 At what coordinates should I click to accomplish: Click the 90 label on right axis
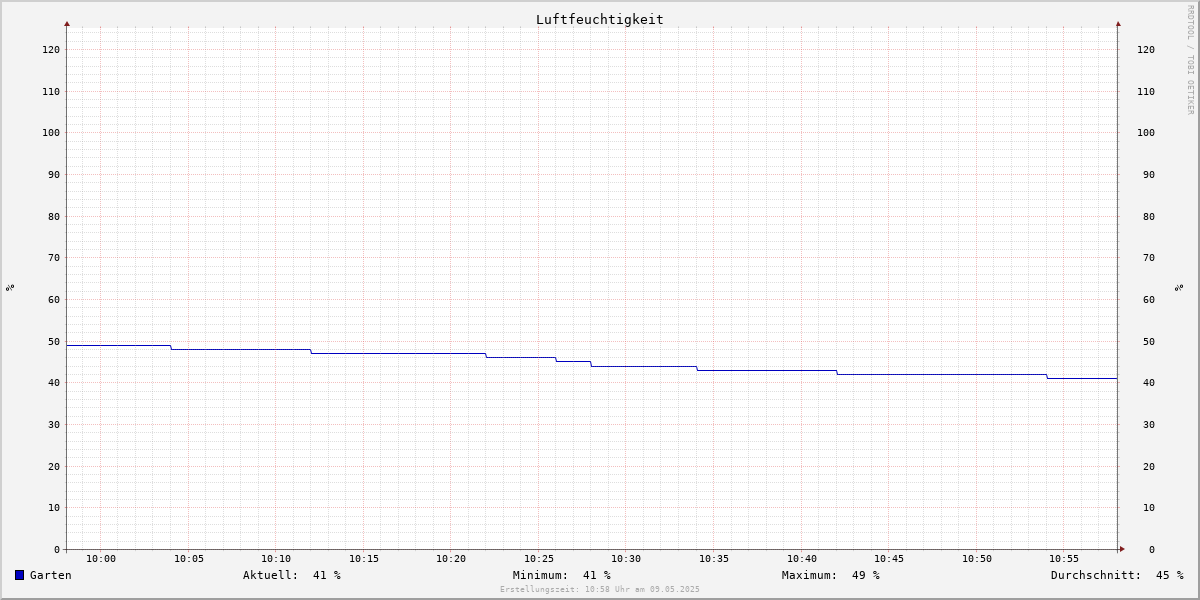tap(1149, 174)
